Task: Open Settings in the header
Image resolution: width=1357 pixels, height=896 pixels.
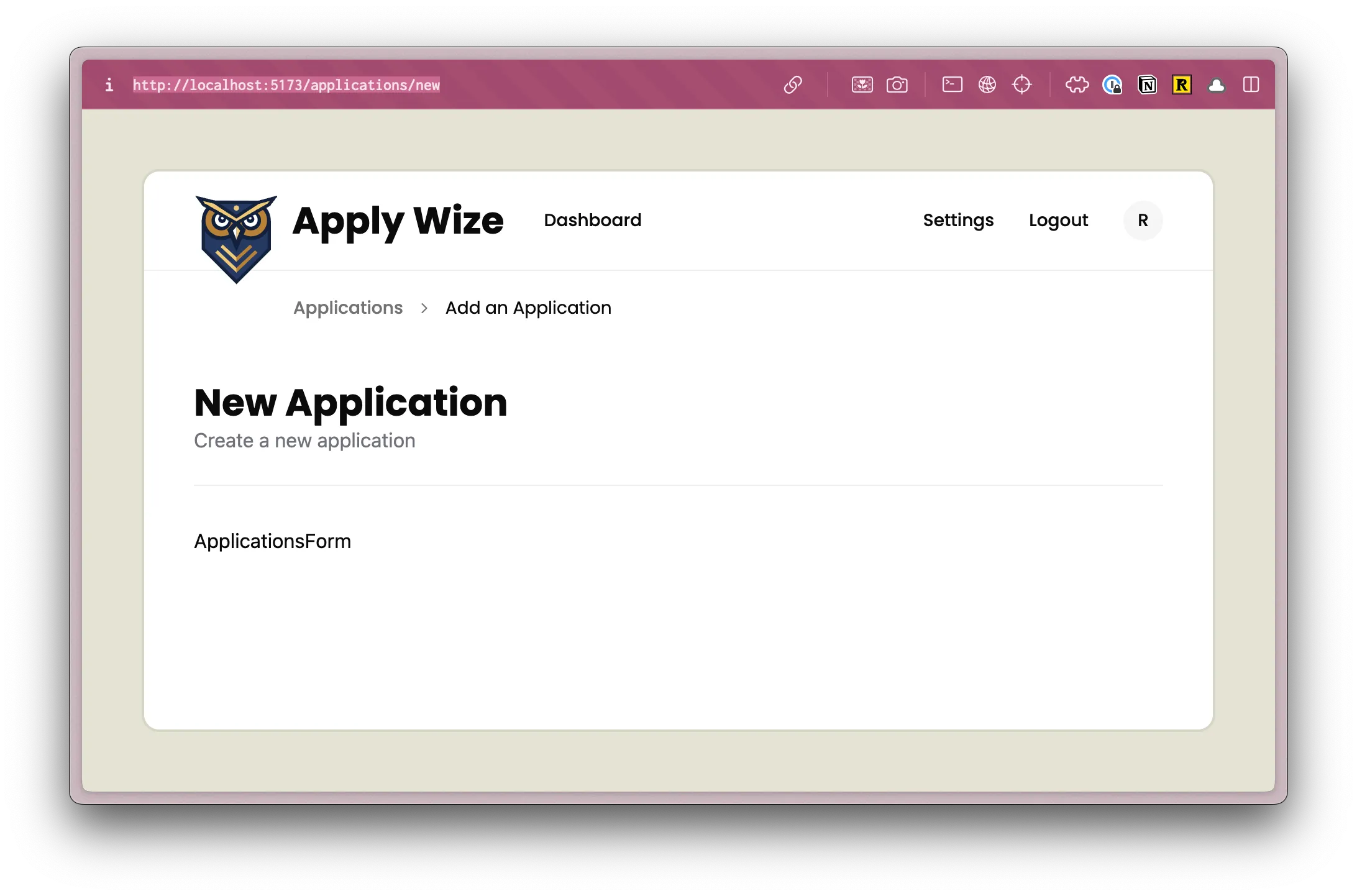Action: click(x=958, y=220)
